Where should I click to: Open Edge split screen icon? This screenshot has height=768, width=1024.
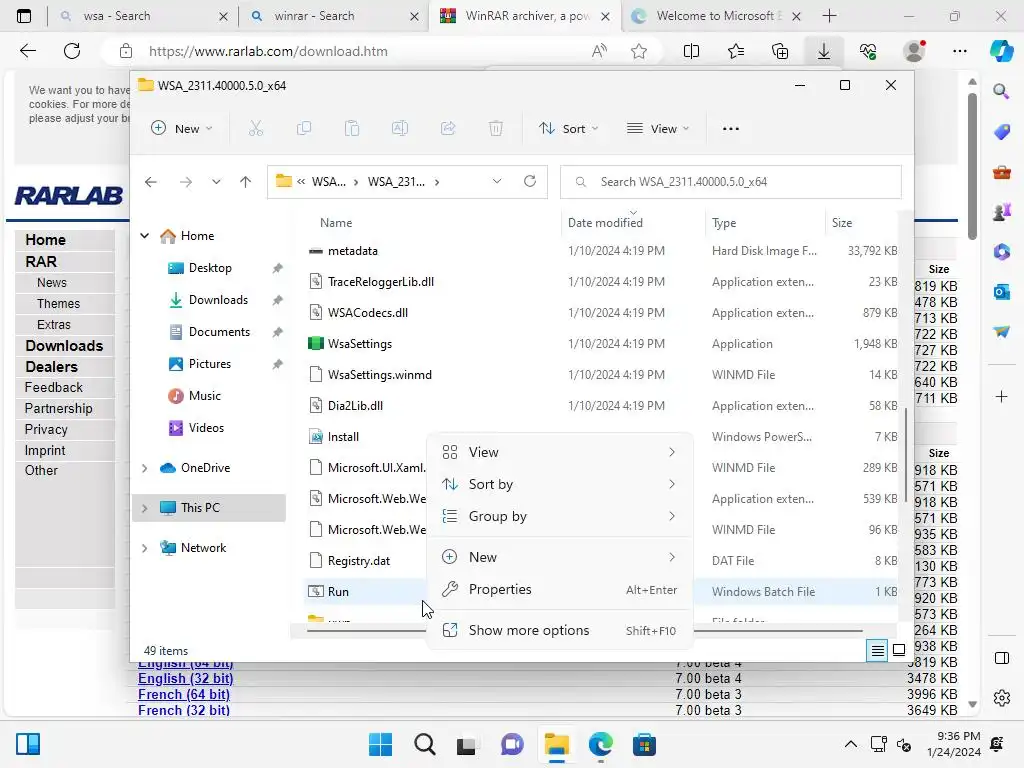pos(691,51)
